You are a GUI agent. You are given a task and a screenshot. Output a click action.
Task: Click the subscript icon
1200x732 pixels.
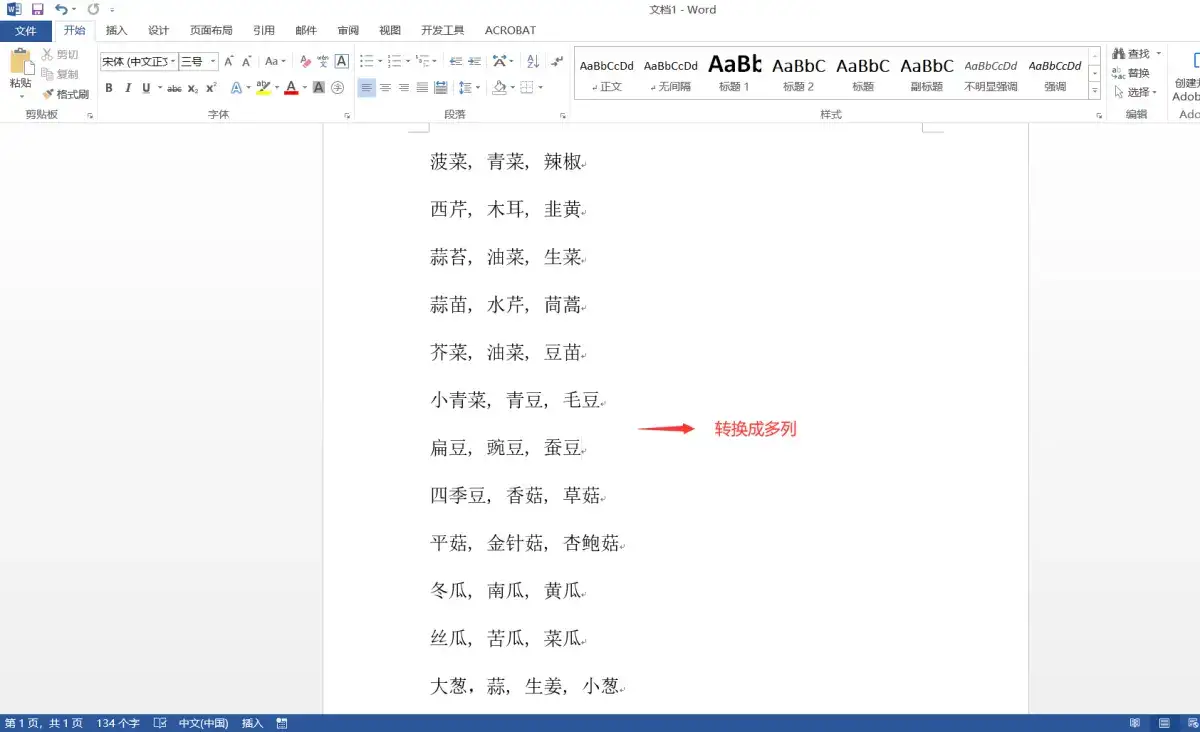click(191, 88)
